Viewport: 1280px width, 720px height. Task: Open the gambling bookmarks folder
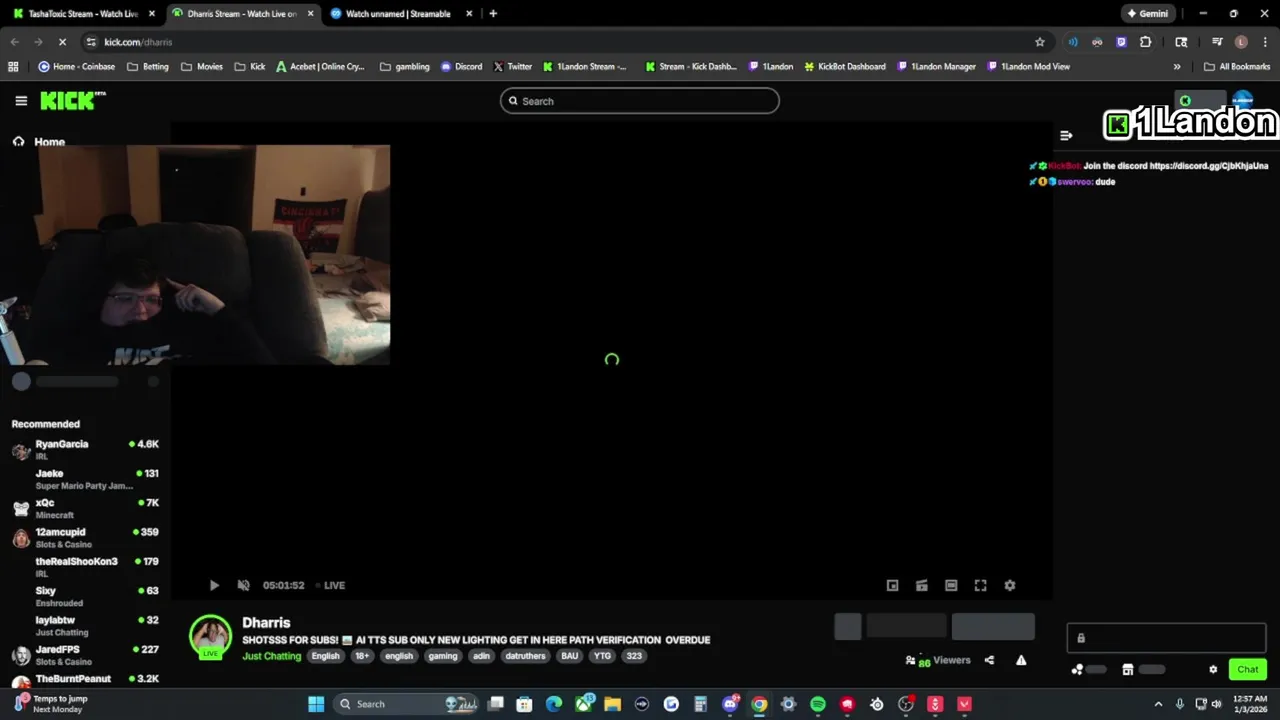[405, 67]
